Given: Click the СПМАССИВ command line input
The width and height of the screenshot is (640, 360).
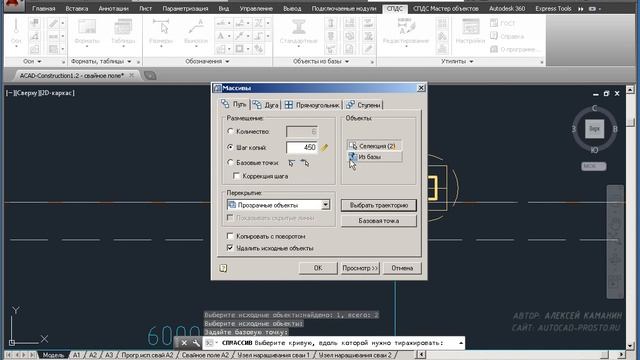Looking at the screenshot, I should click(333, 343).
